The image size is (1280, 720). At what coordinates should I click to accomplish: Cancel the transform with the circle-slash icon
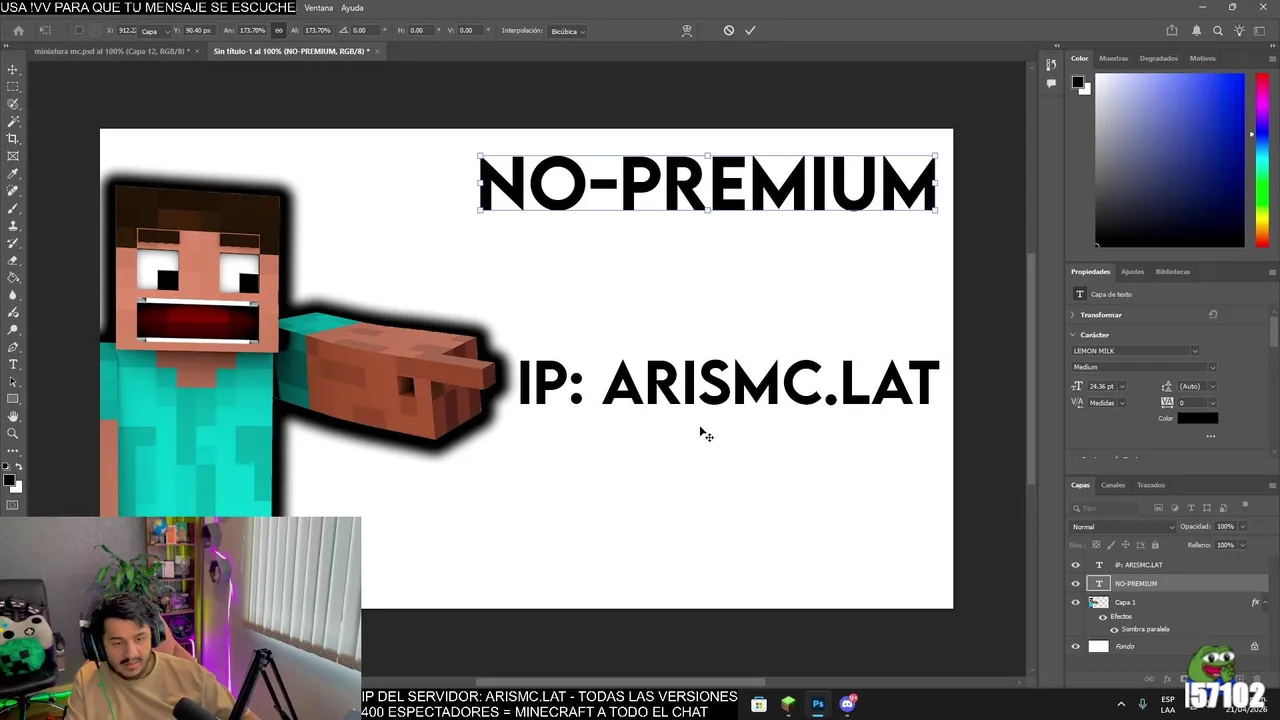click(x=729, y=31)
